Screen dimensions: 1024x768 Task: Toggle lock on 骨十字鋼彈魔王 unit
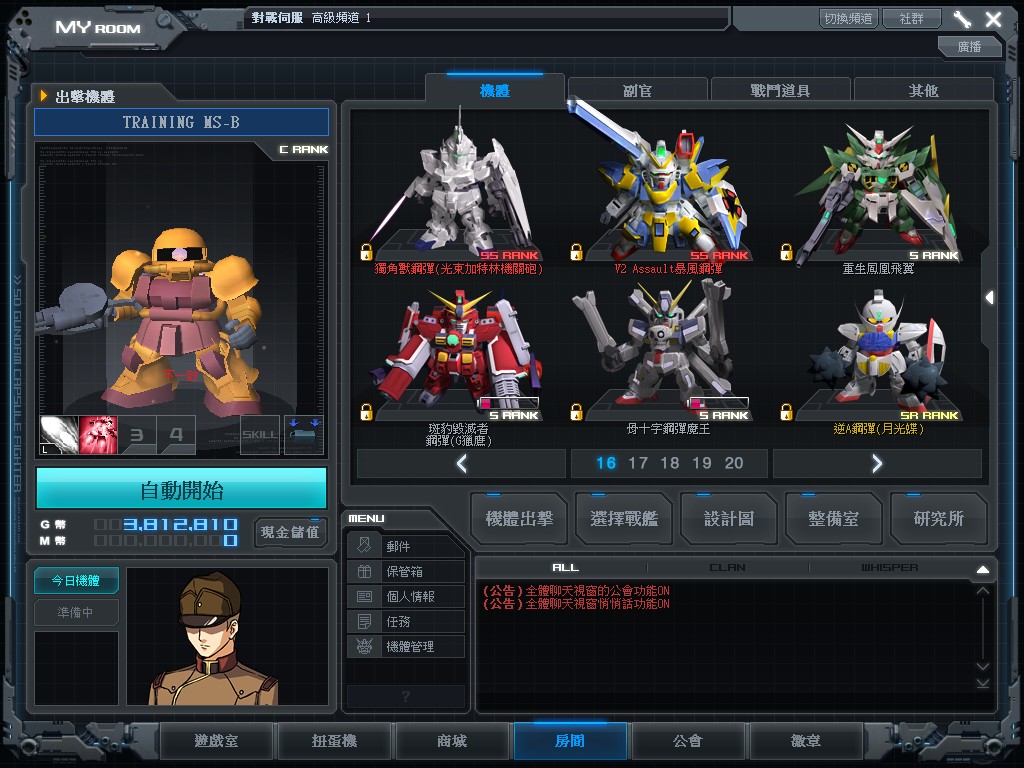click(576, 411)
